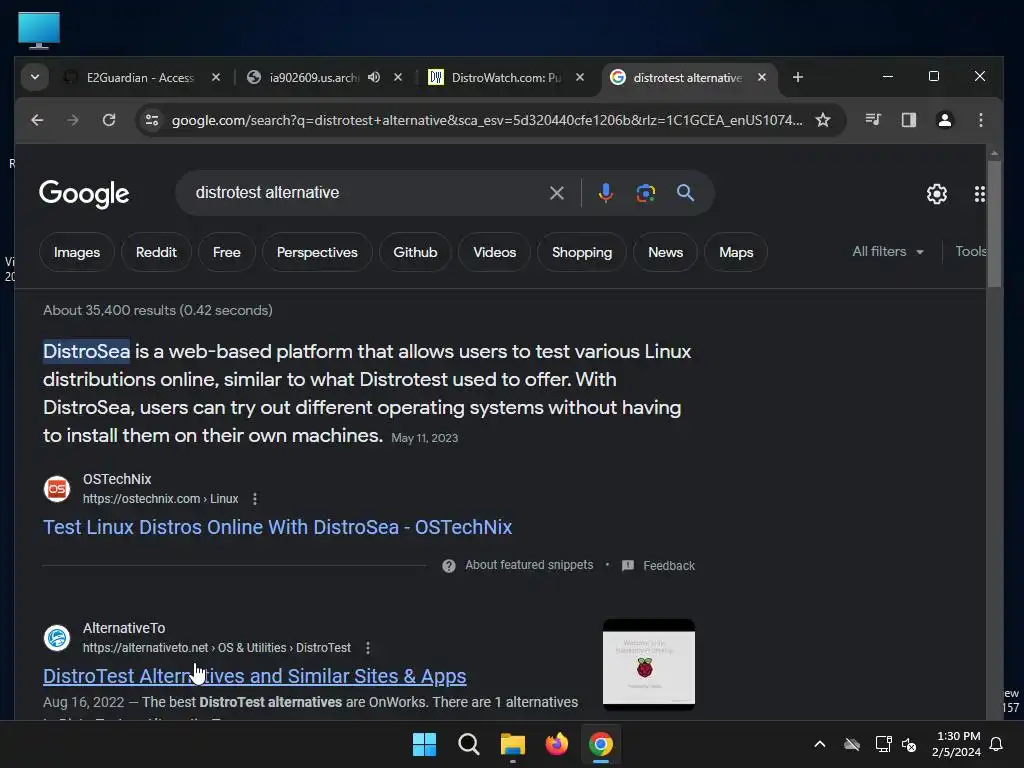Close the E2Guardian tab
Viewport: 1024px width, 768px height.
click(216, 78)
